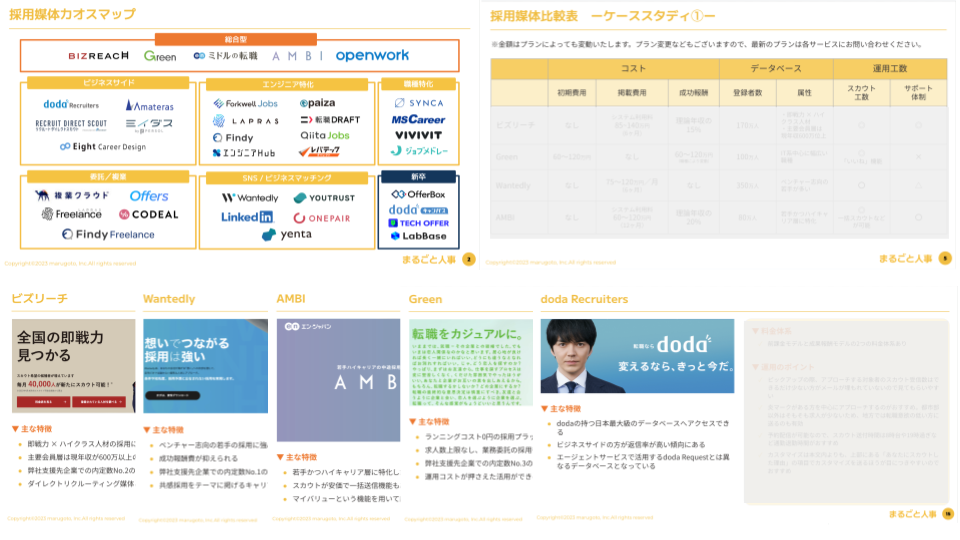Image resolution: width=960 pixels, height=540 pixels.
Task: Select the SNS/ビジネスマッチング category header
Action: 287,178
